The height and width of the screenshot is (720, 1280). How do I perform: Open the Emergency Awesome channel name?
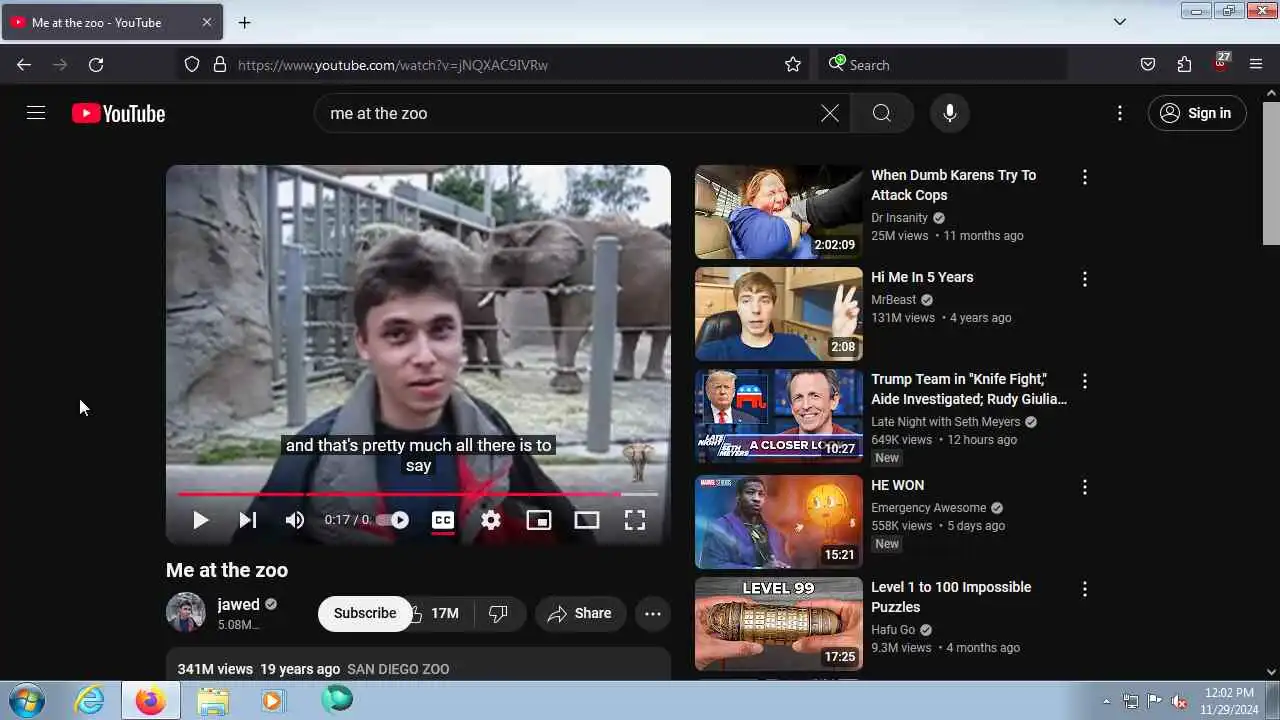928,508
